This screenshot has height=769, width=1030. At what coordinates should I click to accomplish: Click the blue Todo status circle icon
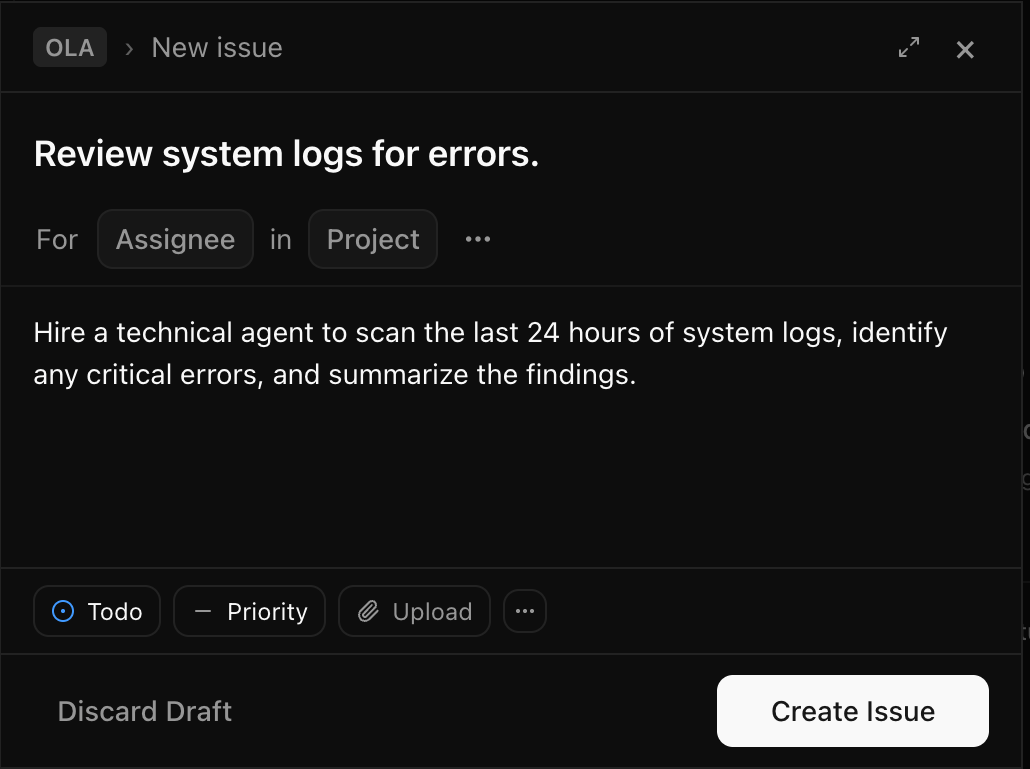(x=63, y=610)
